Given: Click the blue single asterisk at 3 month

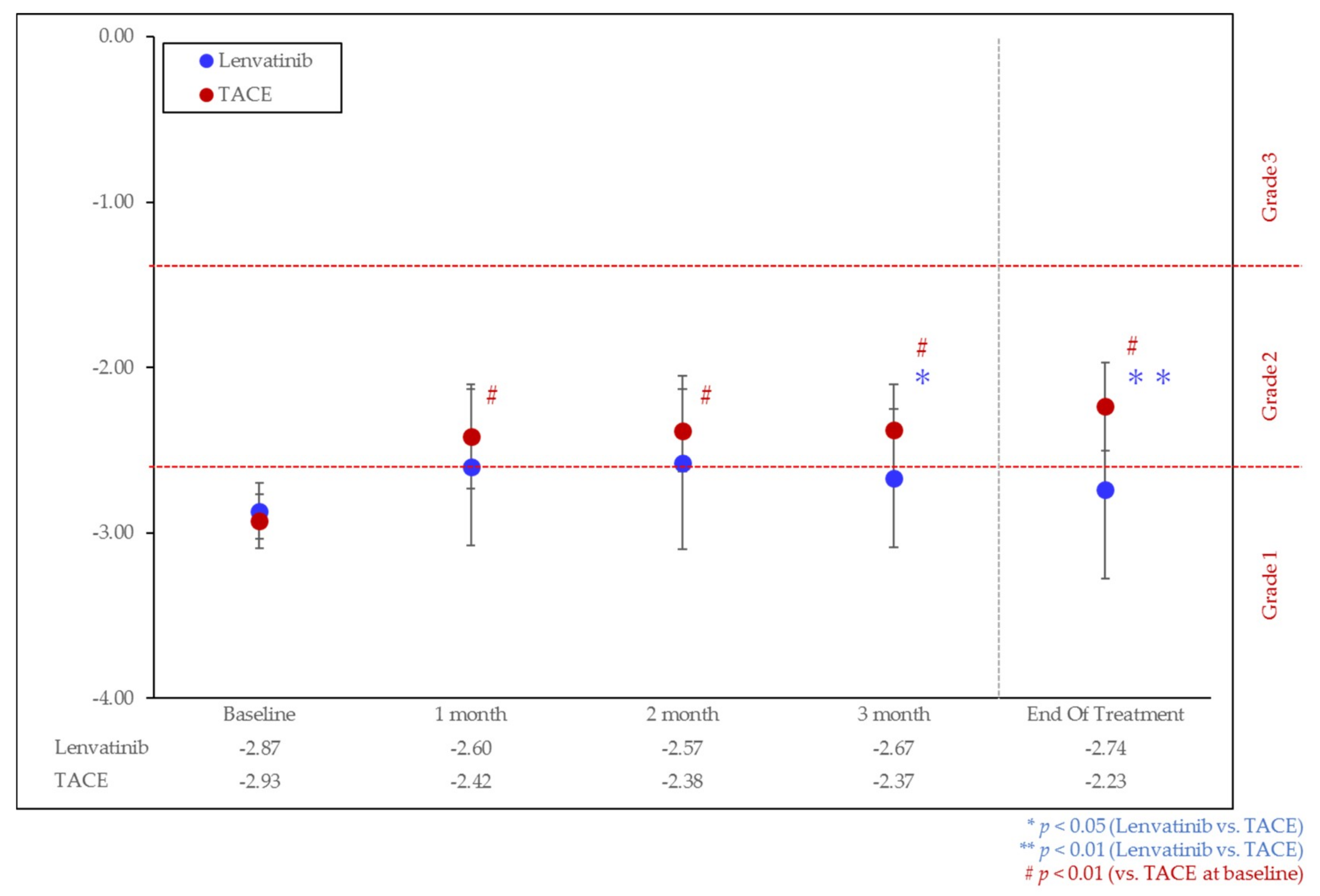Looking at the screenshot, I should (x=922, y=377).
